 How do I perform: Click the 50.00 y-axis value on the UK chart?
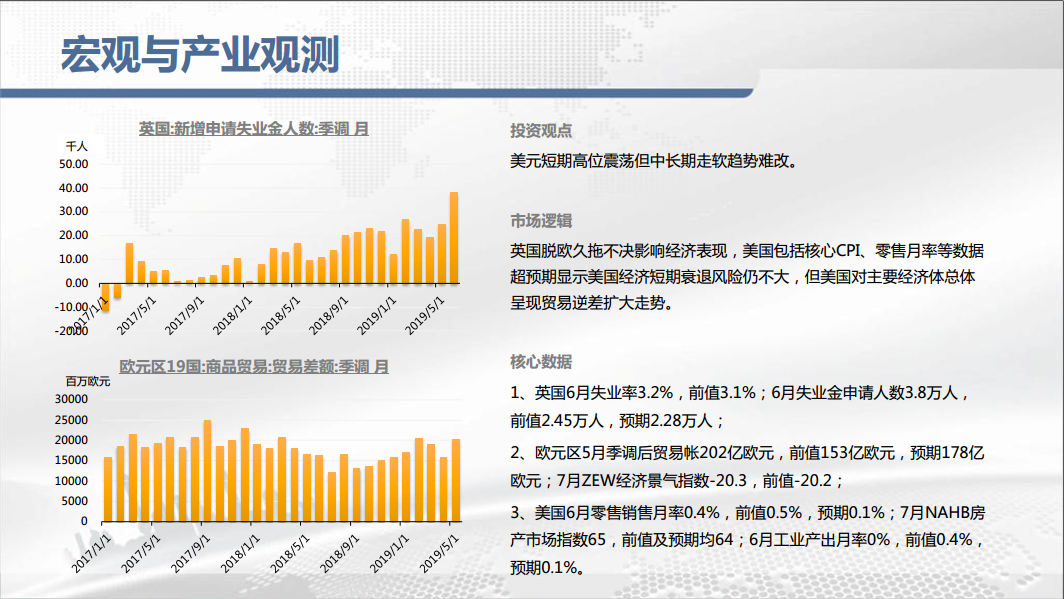pos(74,164)
